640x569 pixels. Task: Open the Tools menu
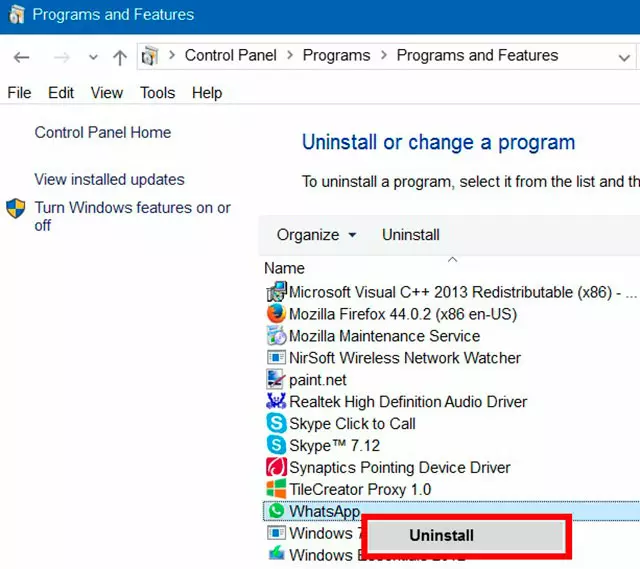click(x=158, y=93)
